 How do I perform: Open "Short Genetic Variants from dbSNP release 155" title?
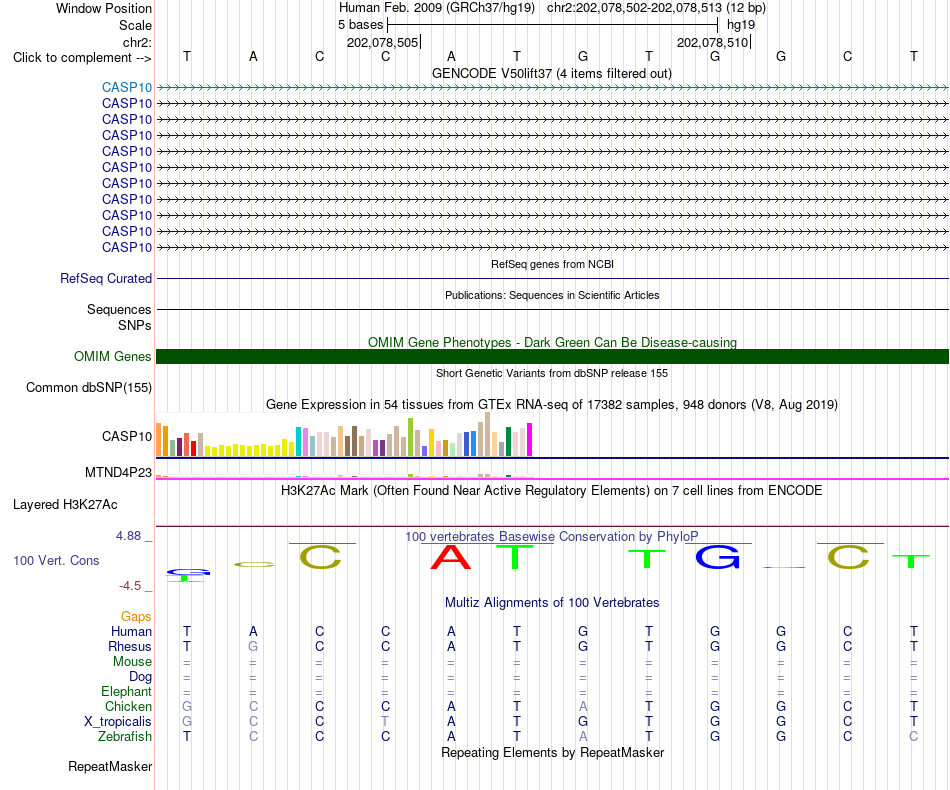[x=552, y=373]
